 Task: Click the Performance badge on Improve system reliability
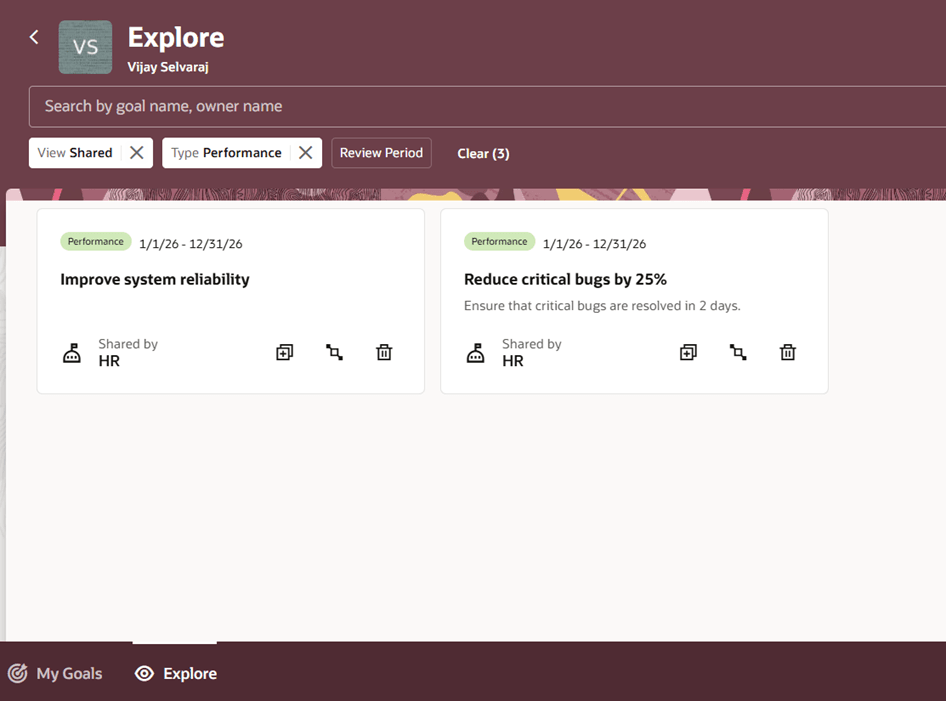coord(96,241)
